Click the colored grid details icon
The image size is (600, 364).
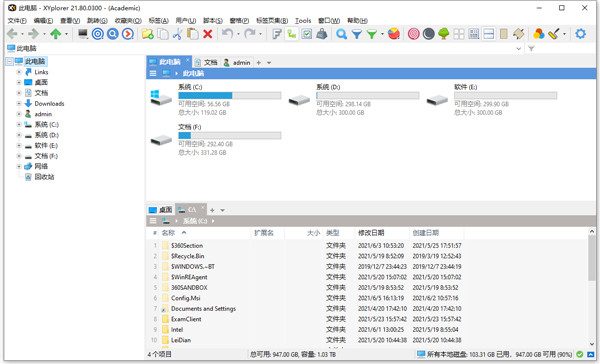[x=474, y=34]
